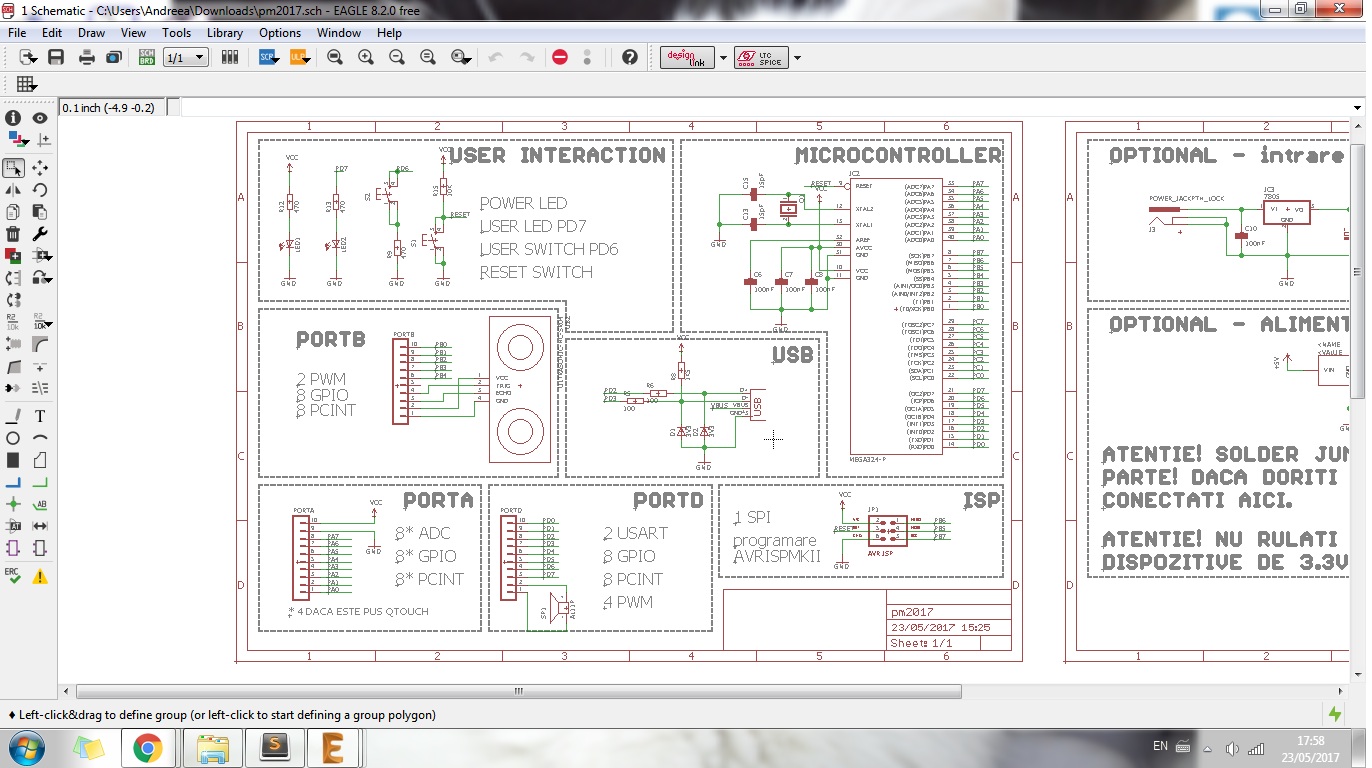Zoom out with the minus magnifier
Image resolution: width=1372 pixels, height=768 pixels.
(x=397, y=57)
